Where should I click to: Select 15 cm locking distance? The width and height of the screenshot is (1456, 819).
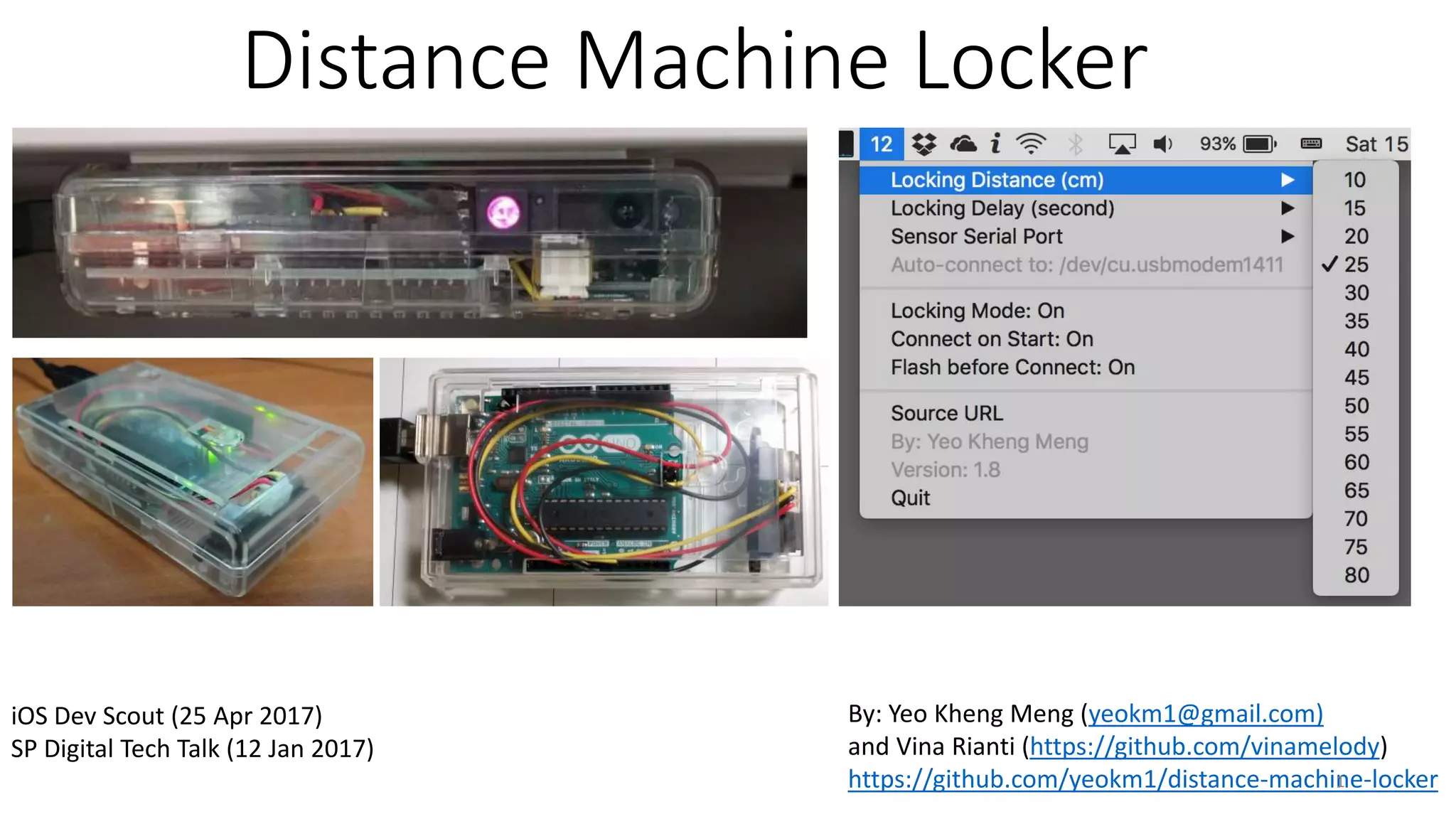click(1356, 208)
